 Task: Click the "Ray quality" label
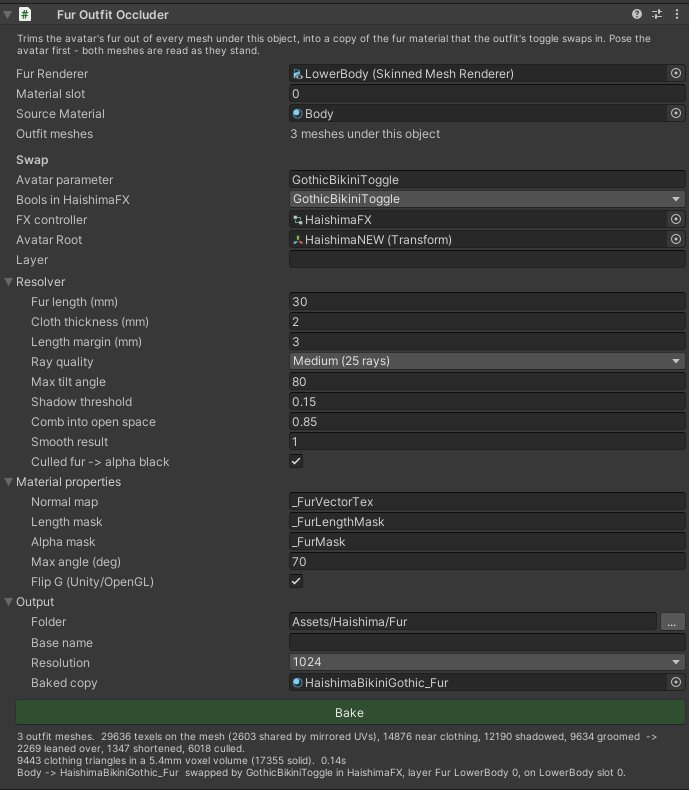[62, 362]
